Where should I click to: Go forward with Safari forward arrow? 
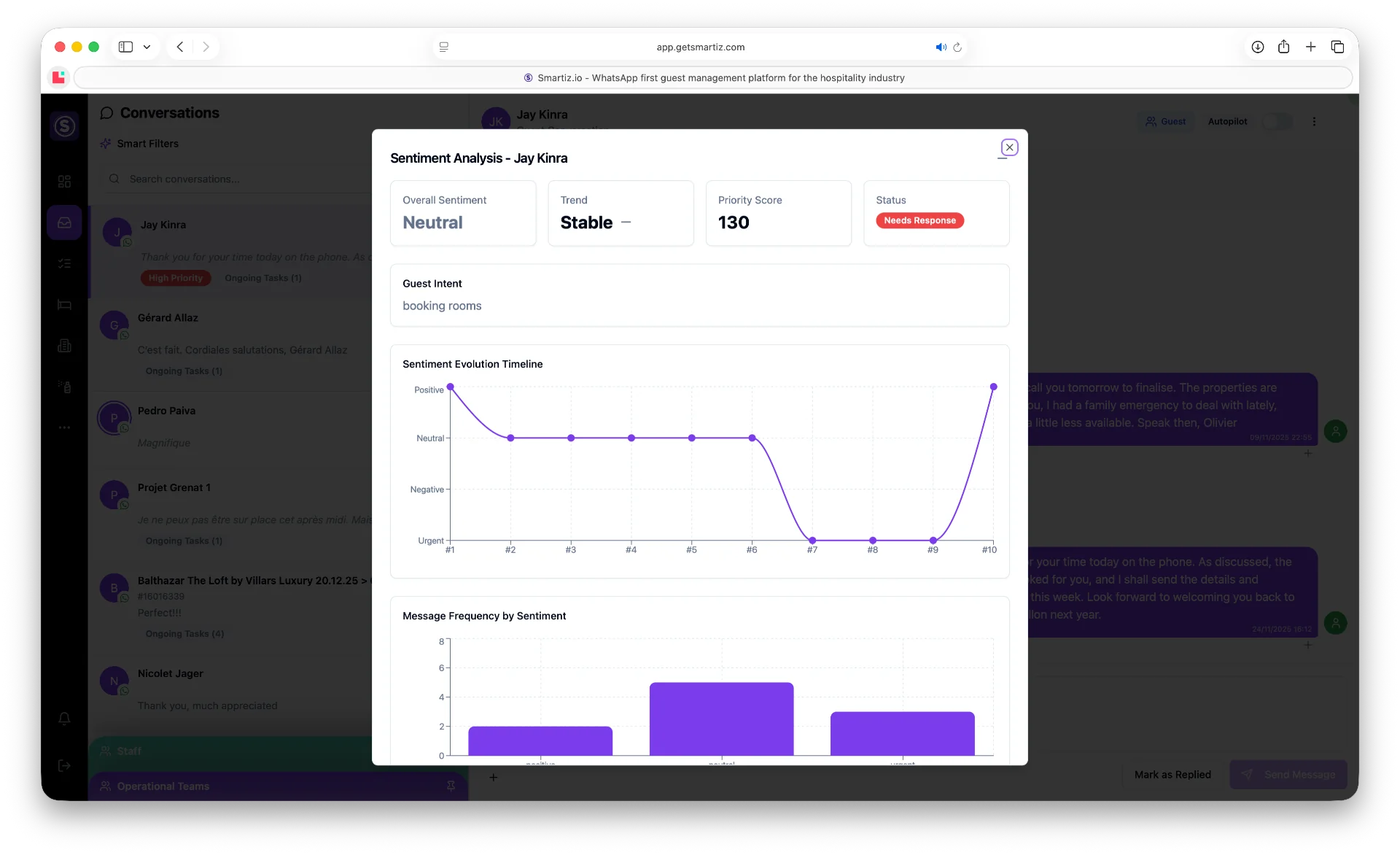pyautogui.click(x=206, y=47)
